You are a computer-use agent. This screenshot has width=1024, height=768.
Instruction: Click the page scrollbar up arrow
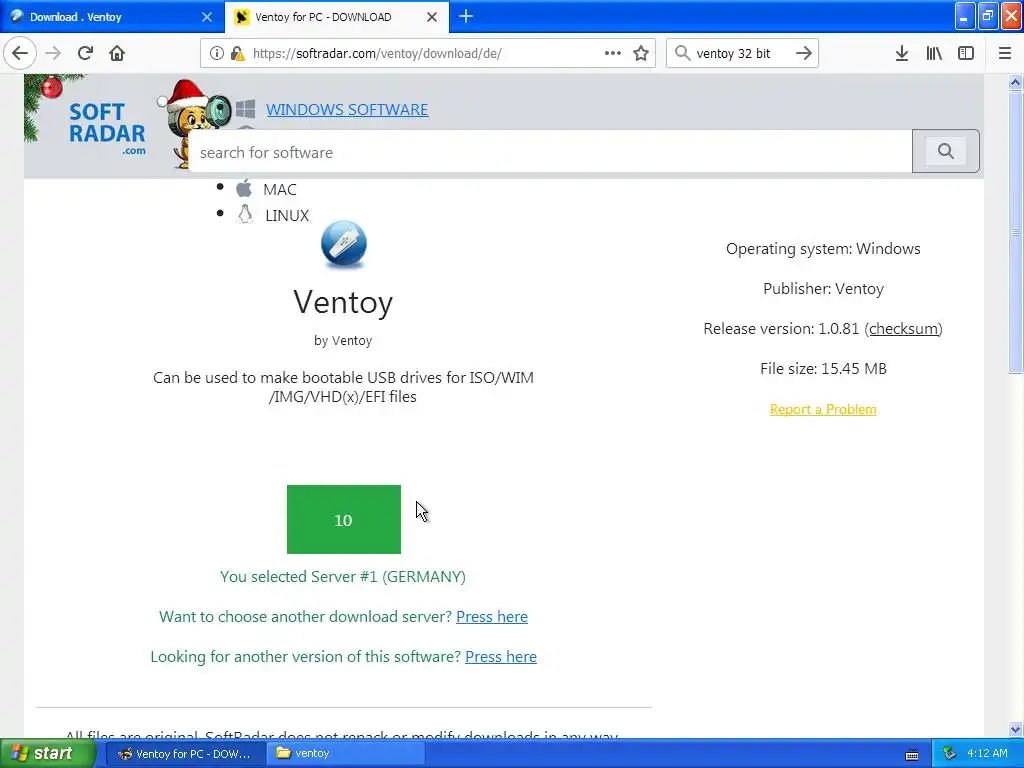1015,82
